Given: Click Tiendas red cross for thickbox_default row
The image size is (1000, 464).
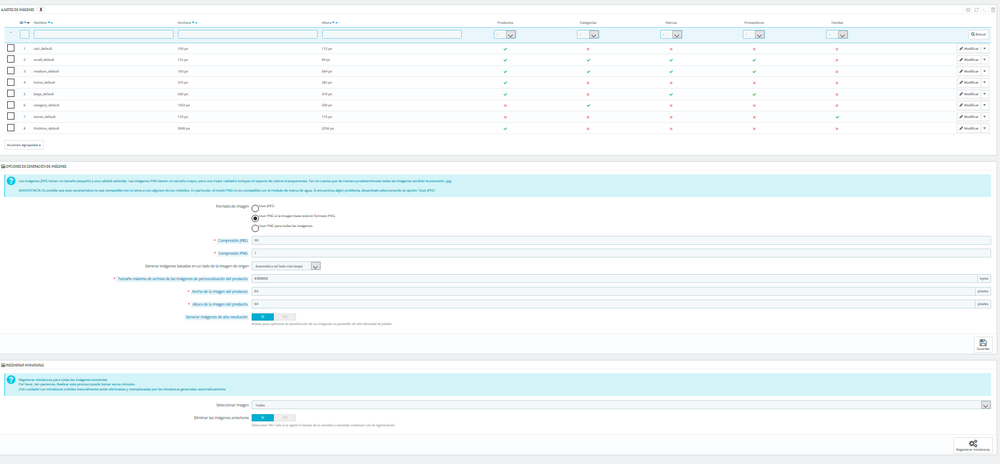Looking at the screenshot, I should point(837,129).
